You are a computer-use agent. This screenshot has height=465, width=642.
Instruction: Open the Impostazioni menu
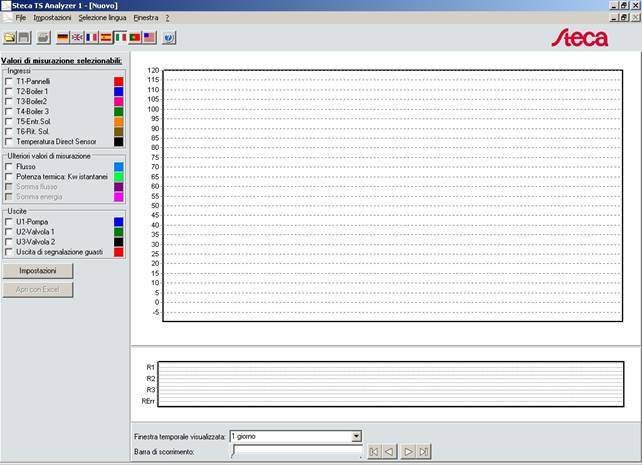click(52, 18)
